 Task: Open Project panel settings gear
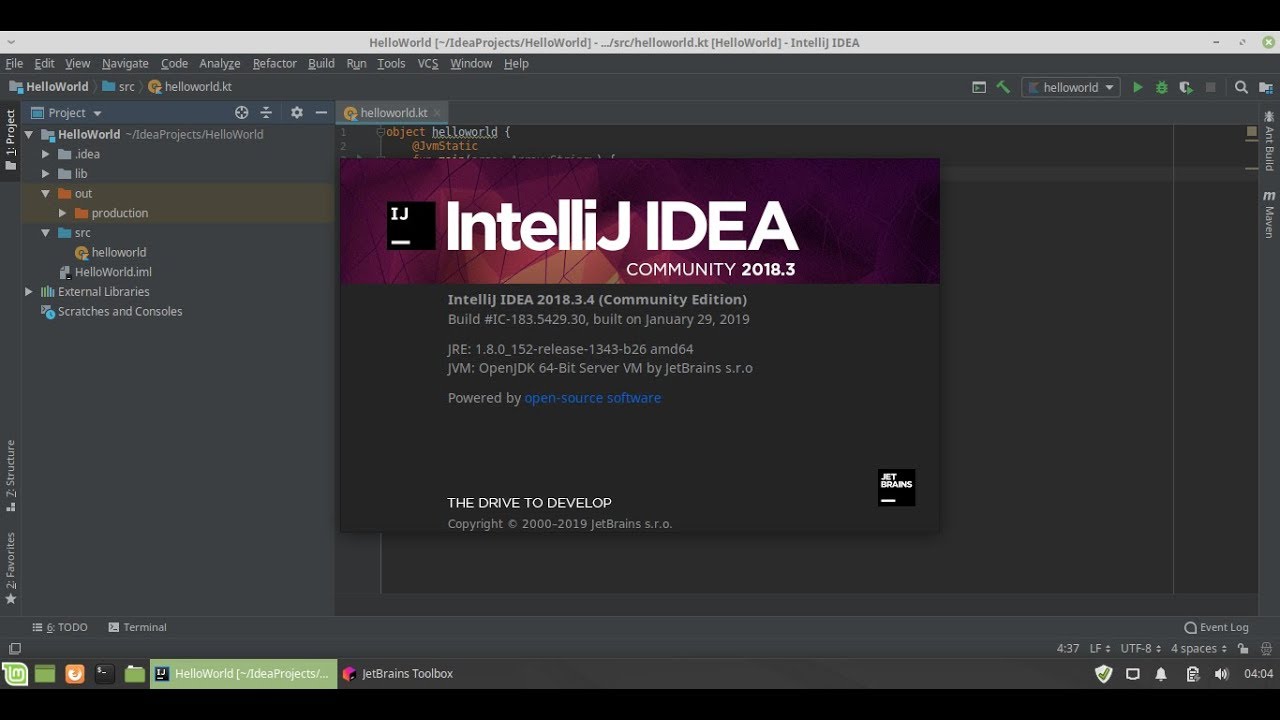[296, 113]
